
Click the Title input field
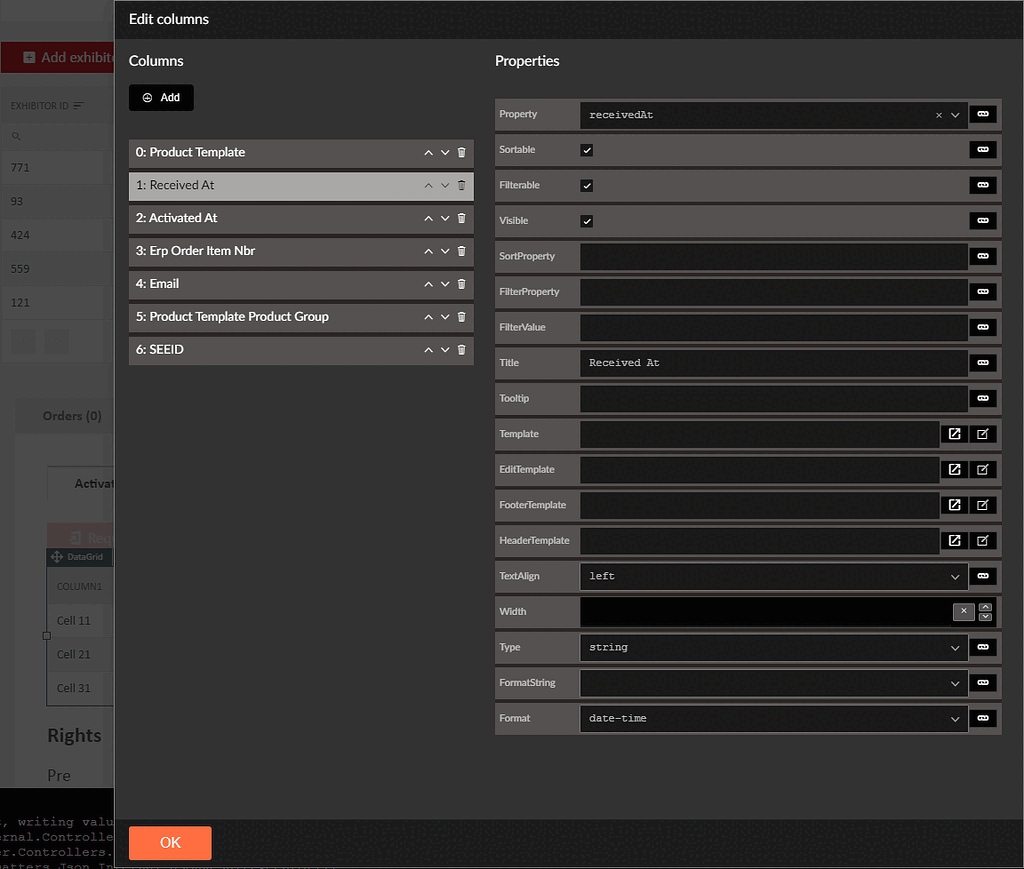[773, 363]
